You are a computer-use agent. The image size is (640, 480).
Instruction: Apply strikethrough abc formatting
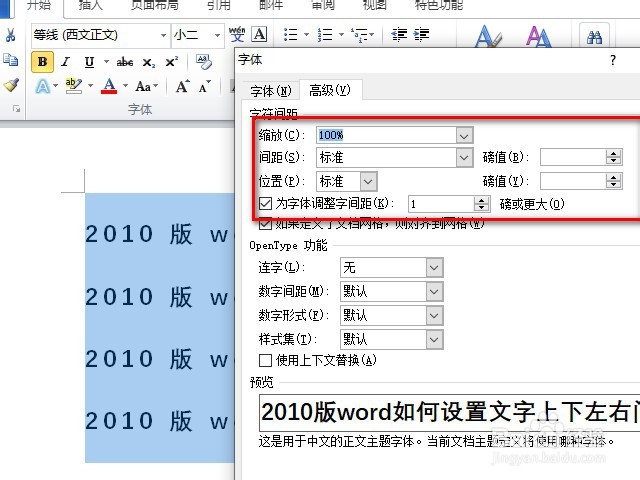(x=124, y=62)
